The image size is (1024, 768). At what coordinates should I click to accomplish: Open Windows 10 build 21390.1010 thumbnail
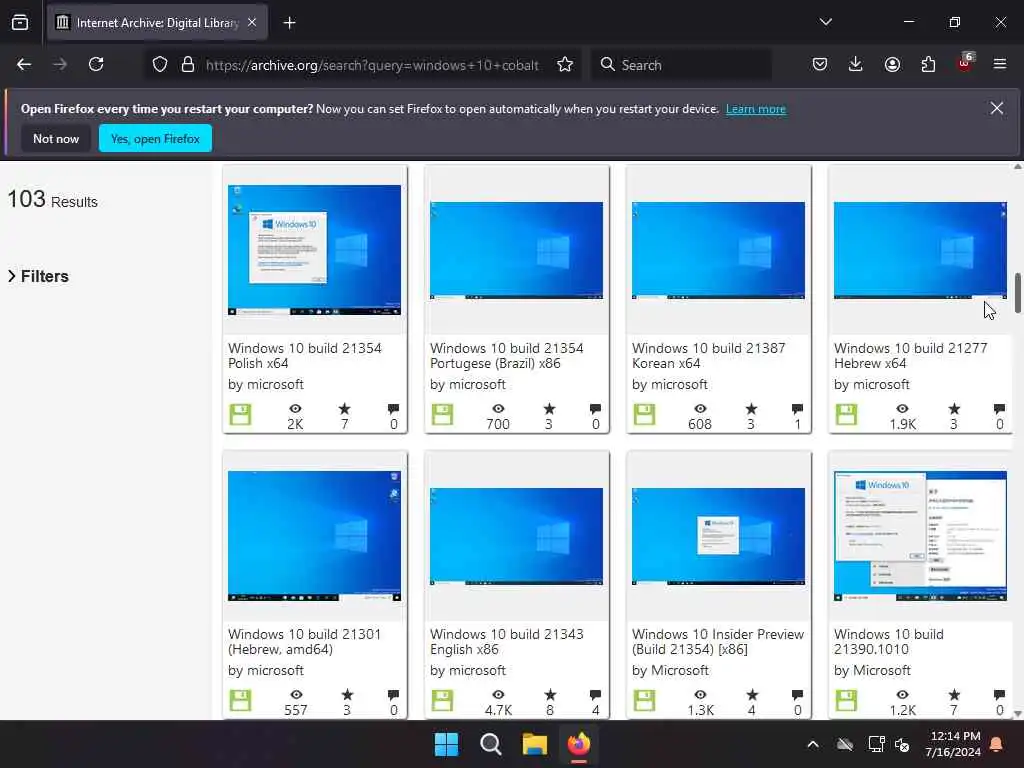920,536
